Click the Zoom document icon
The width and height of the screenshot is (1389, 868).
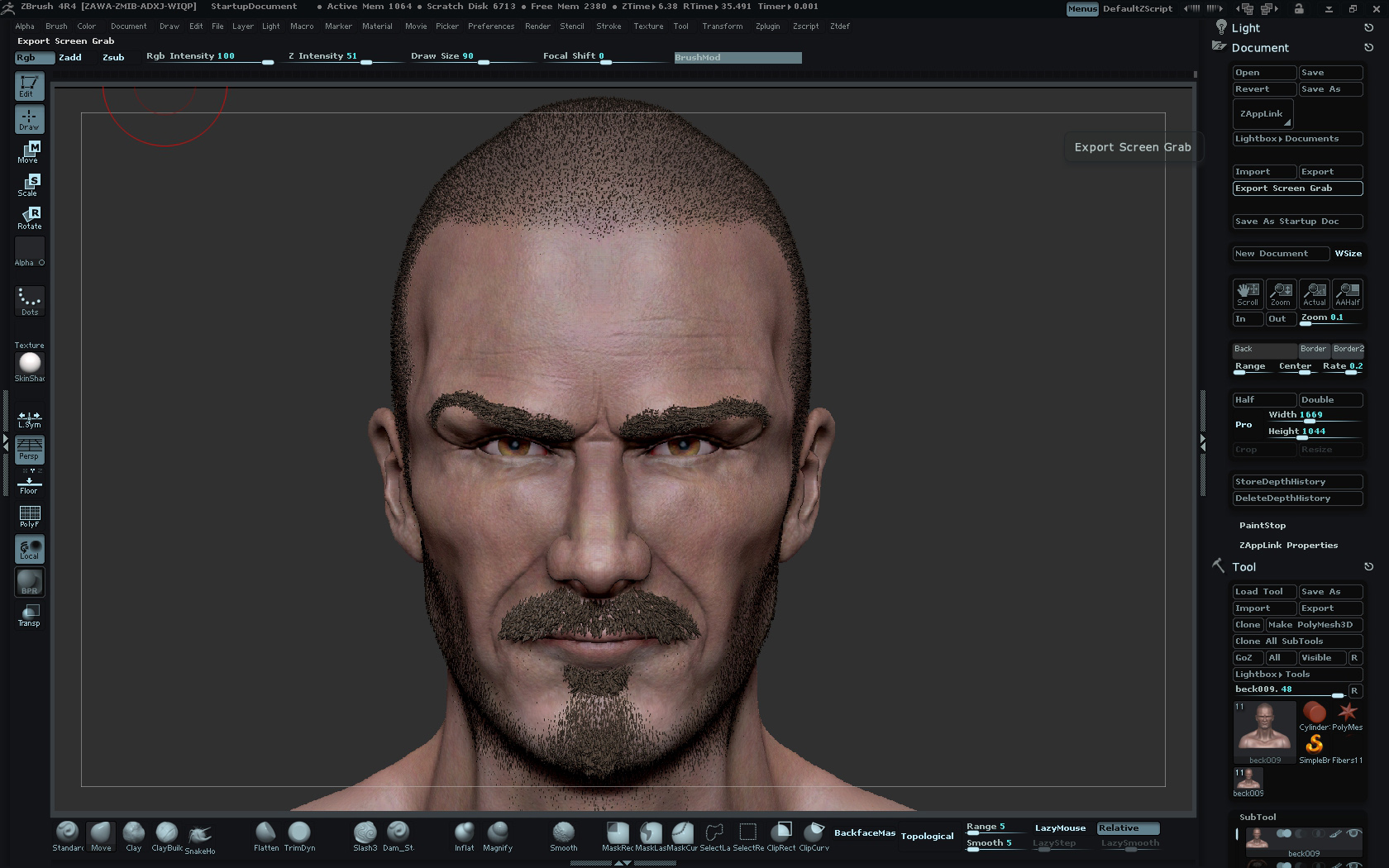(x=1281, y=293)
